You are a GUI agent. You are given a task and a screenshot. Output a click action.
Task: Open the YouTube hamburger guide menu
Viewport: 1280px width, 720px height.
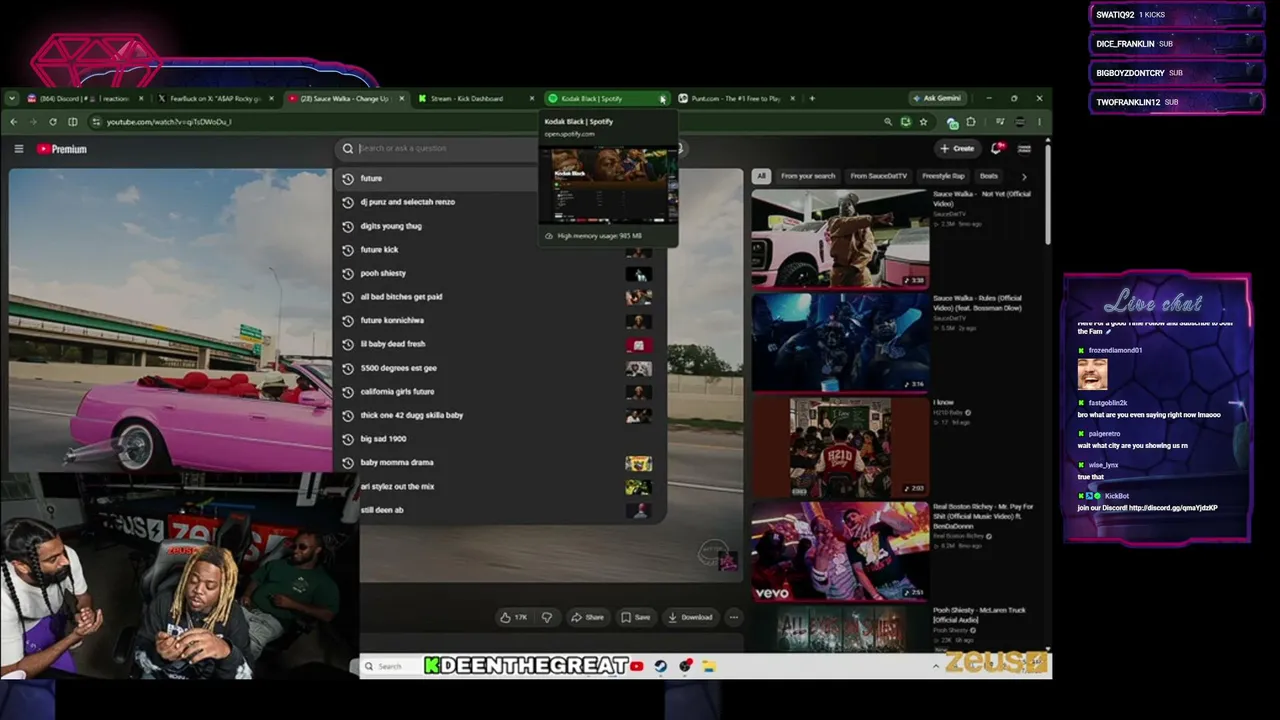point(18,149)
